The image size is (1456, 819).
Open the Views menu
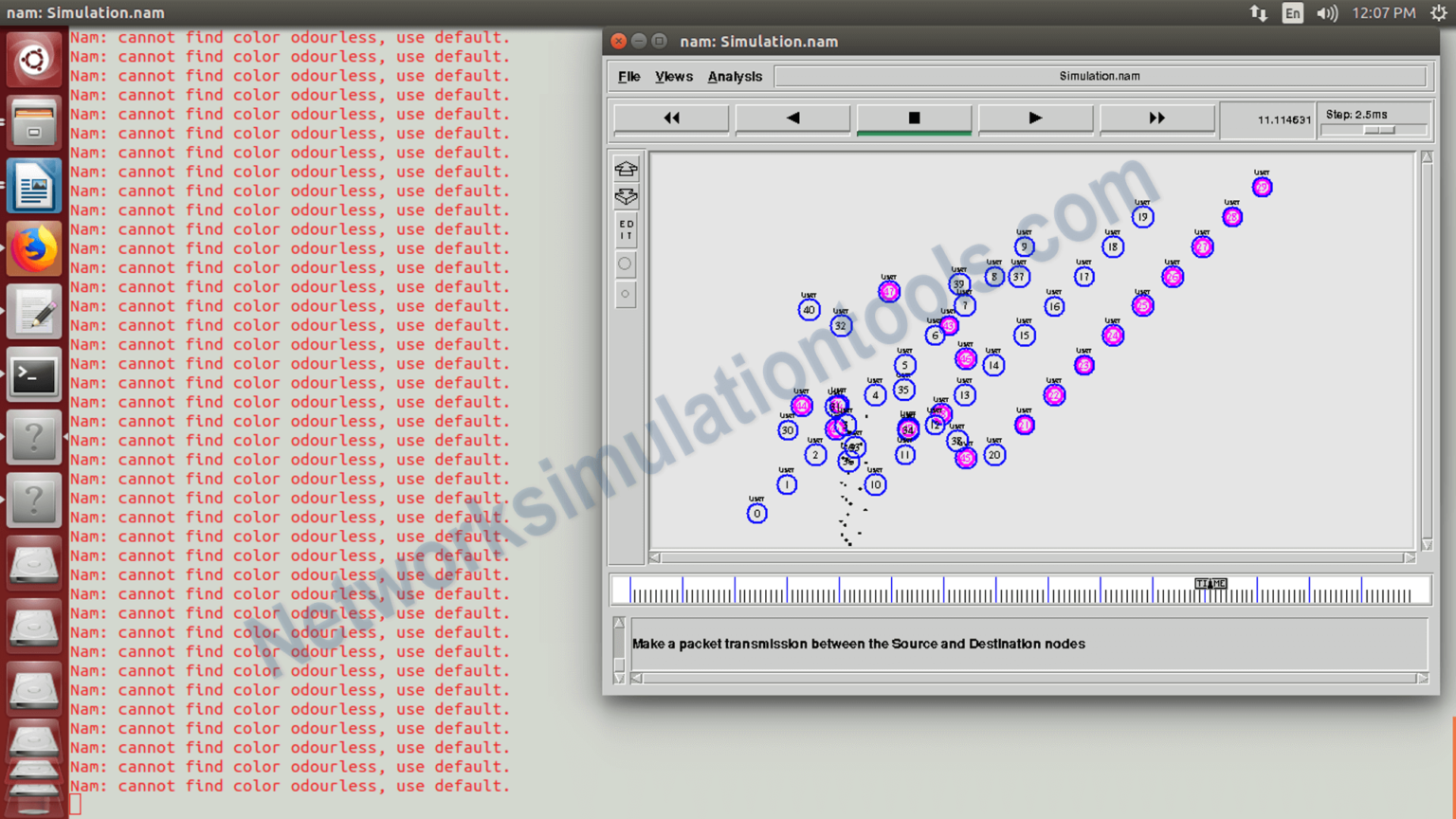pos(673,76)
